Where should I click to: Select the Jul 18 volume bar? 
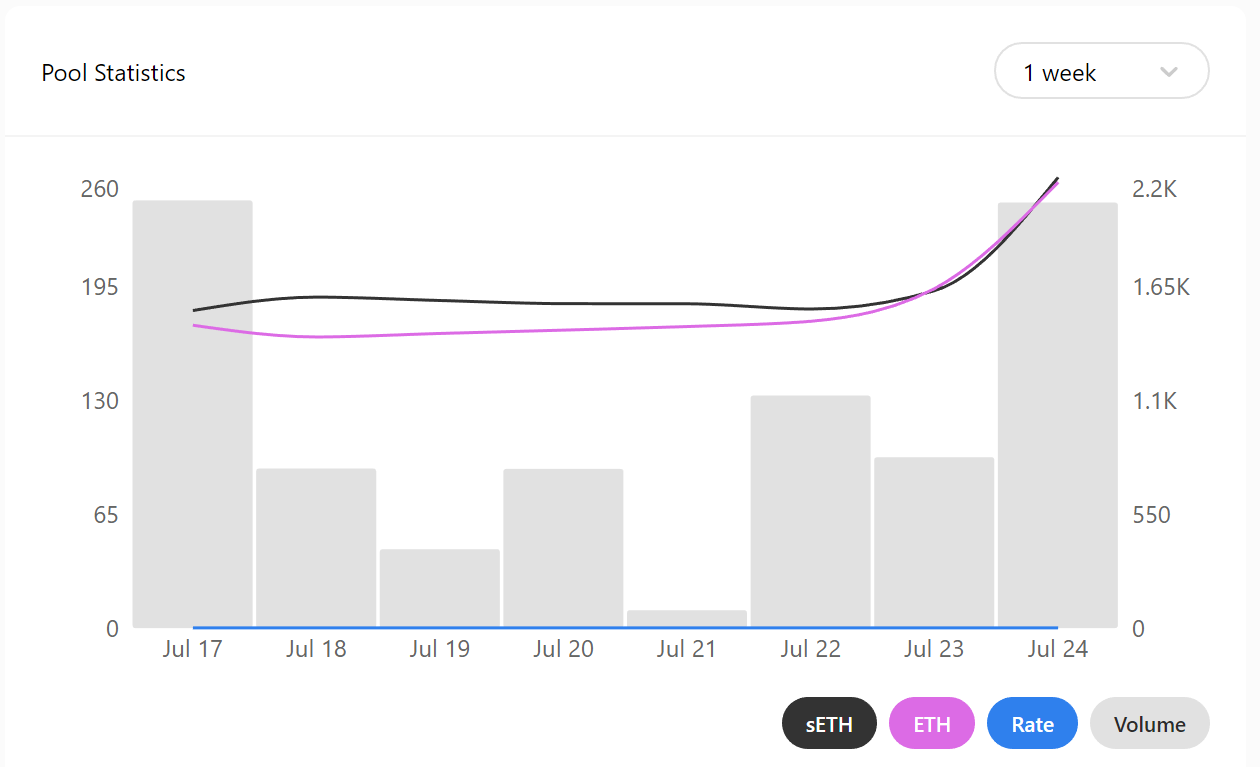[x=316, y=548]
